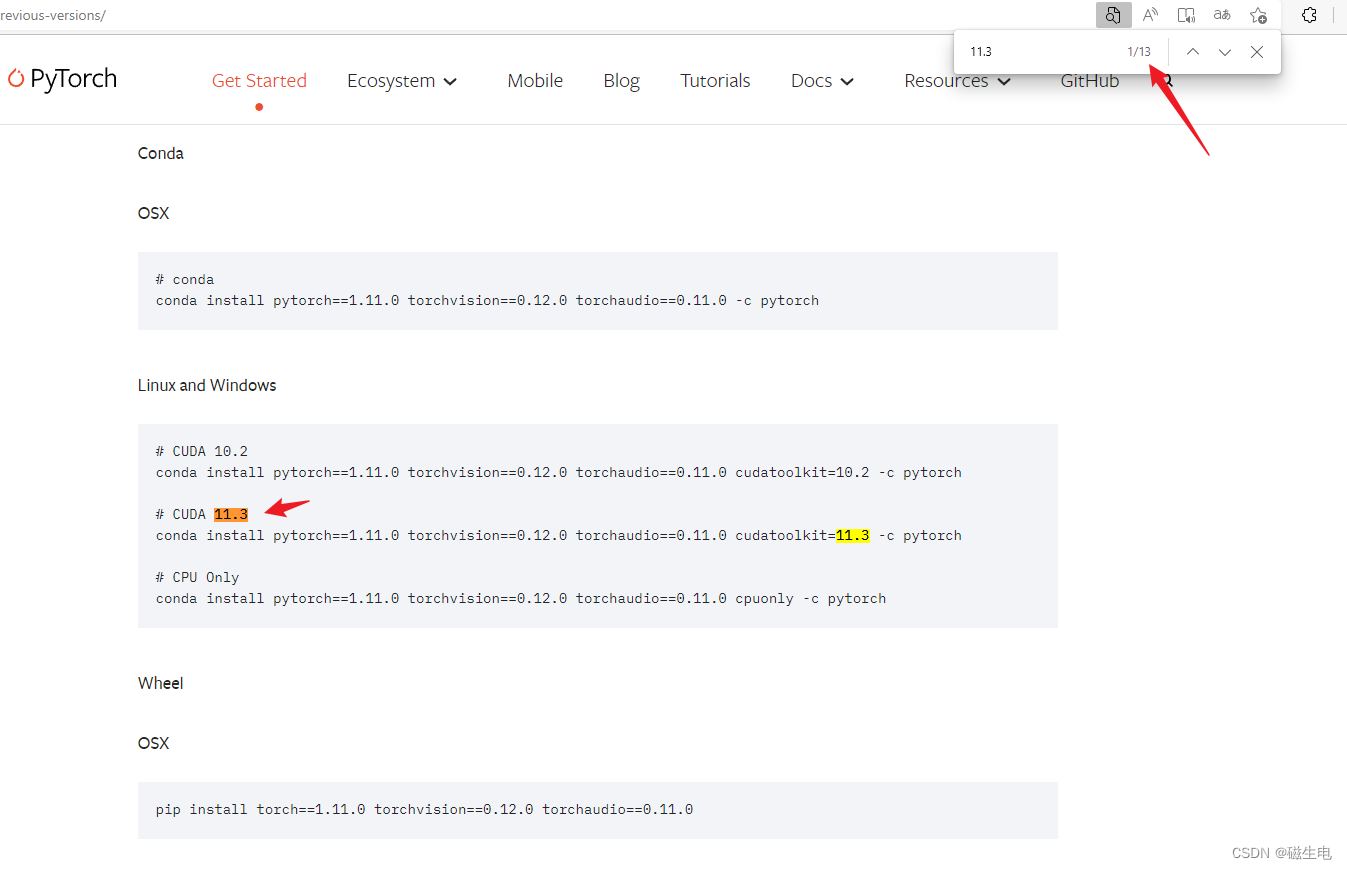Open the Get Started tab
Screen dimensions: 1347x869
point(259,81)
